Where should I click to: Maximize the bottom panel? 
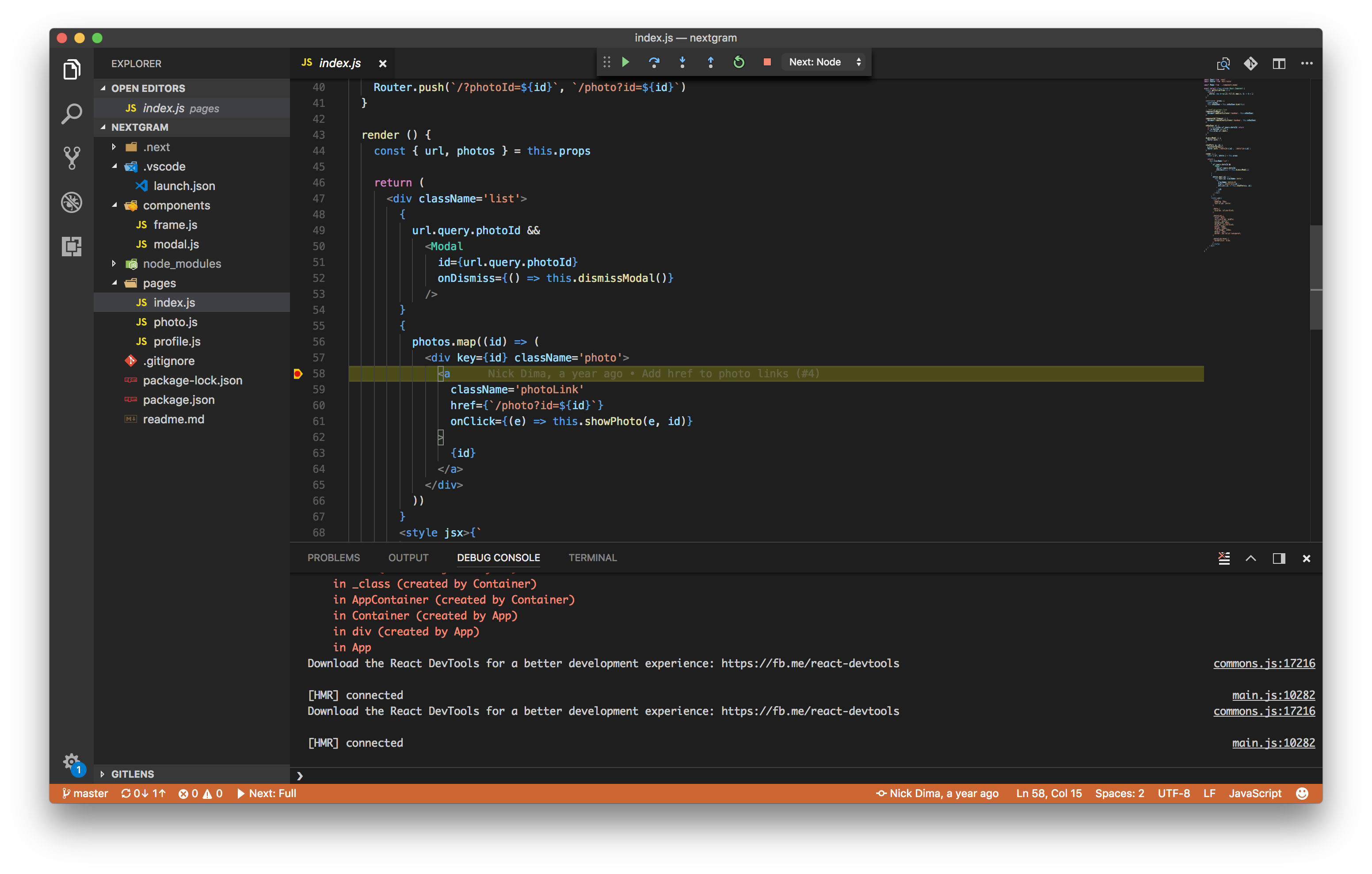point(1250,559)
